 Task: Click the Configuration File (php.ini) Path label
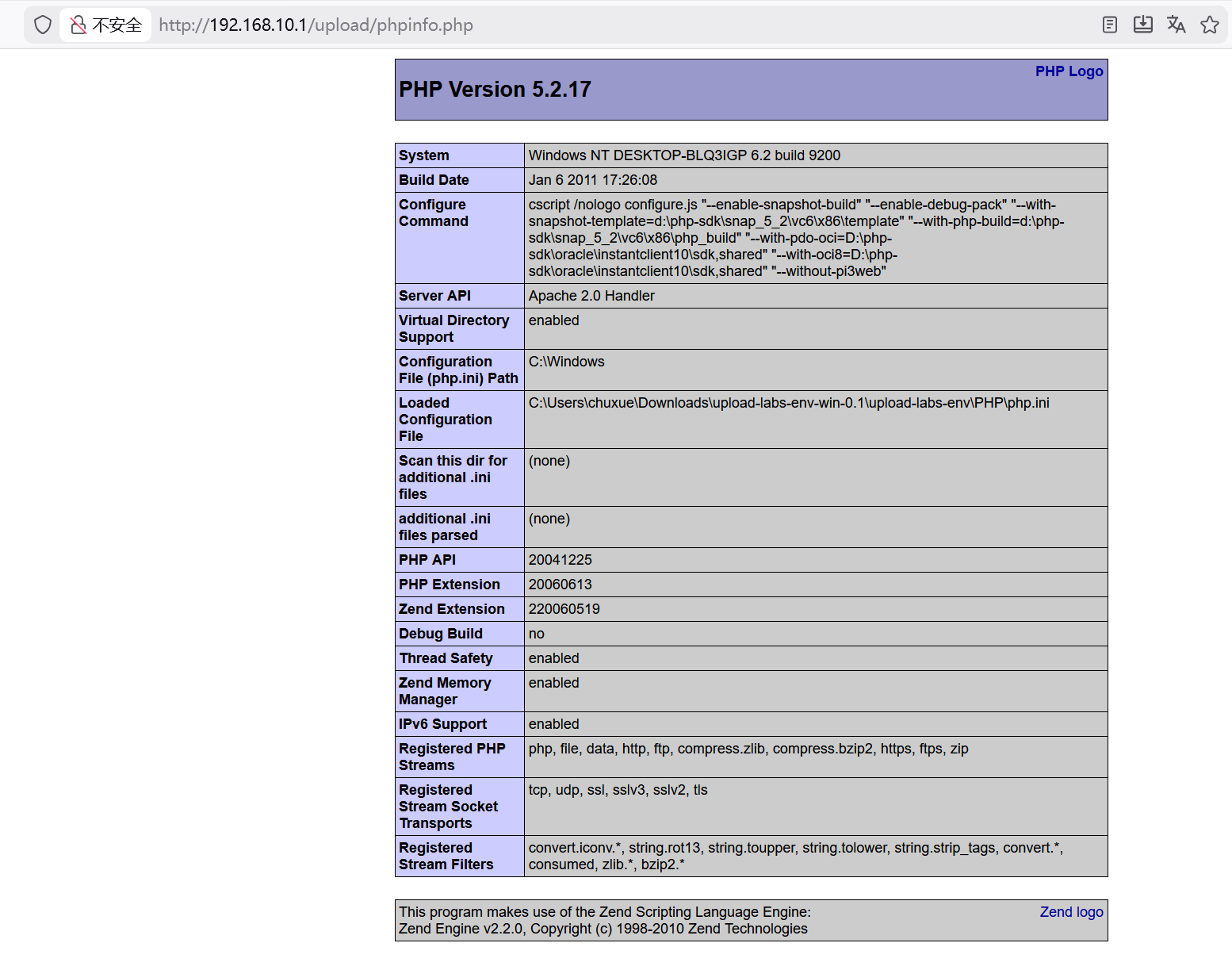point(458,370)
